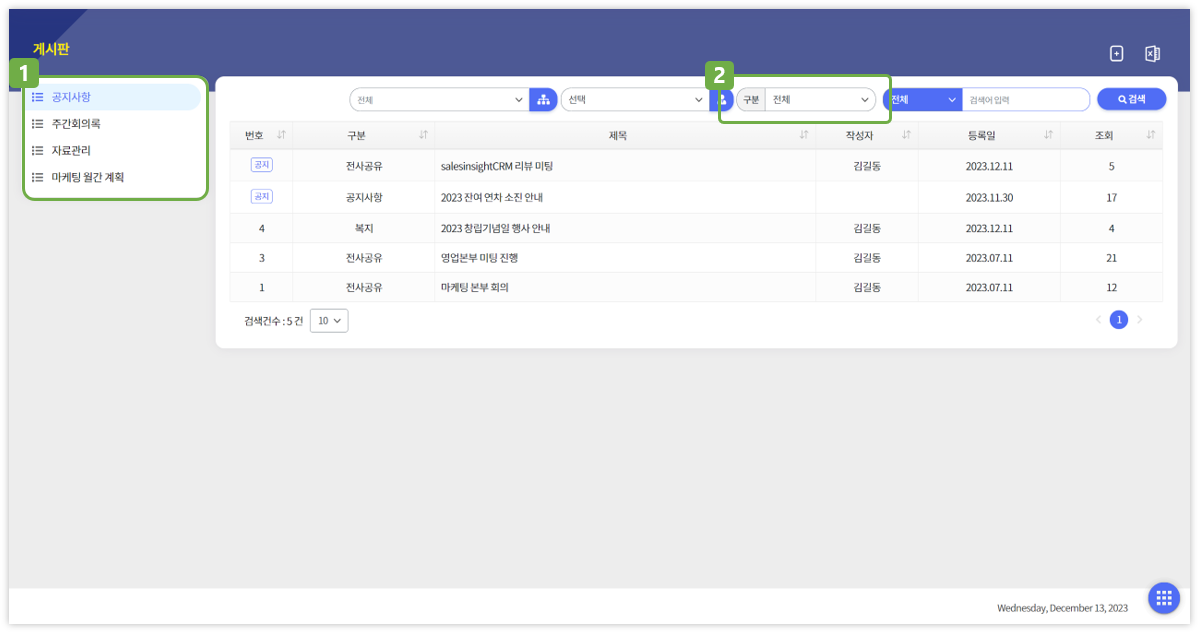Click the new post icon in the header

(1116, 54)
